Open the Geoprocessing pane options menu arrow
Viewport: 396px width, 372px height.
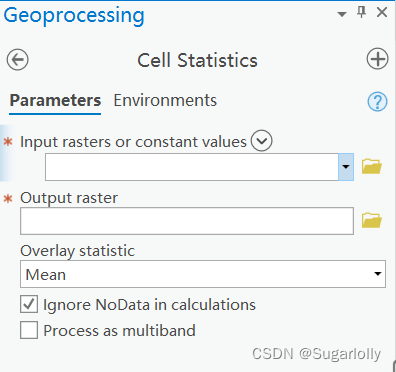pyautogui.click(x=342, y=14)
